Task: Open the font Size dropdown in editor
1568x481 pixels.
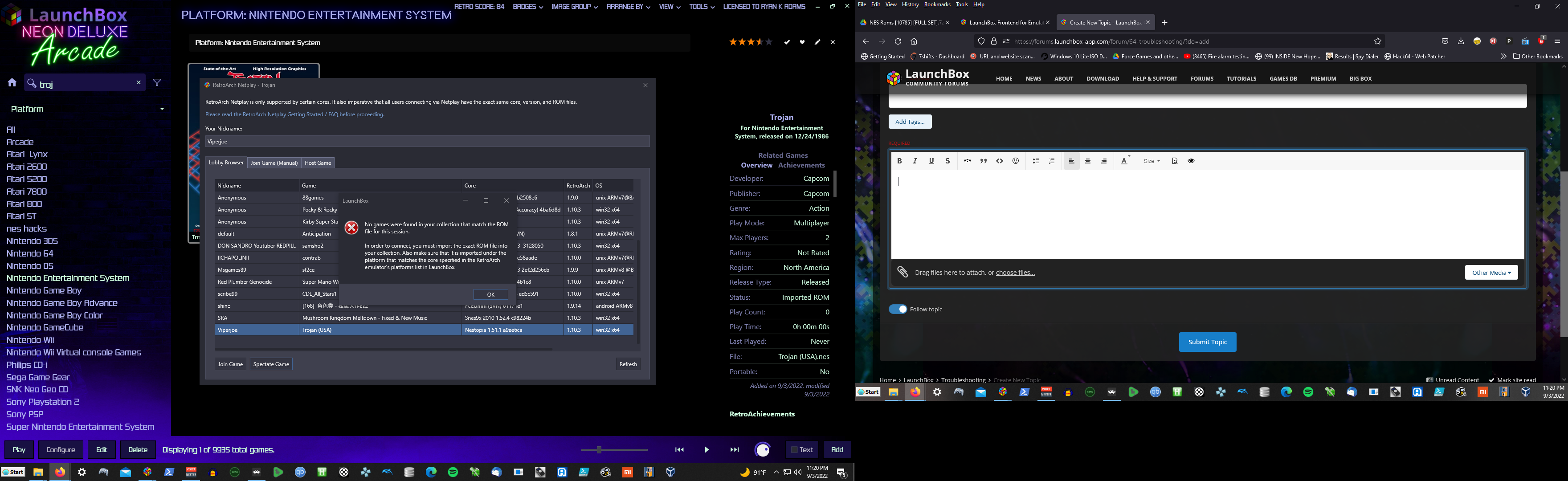Action: 1151,161
